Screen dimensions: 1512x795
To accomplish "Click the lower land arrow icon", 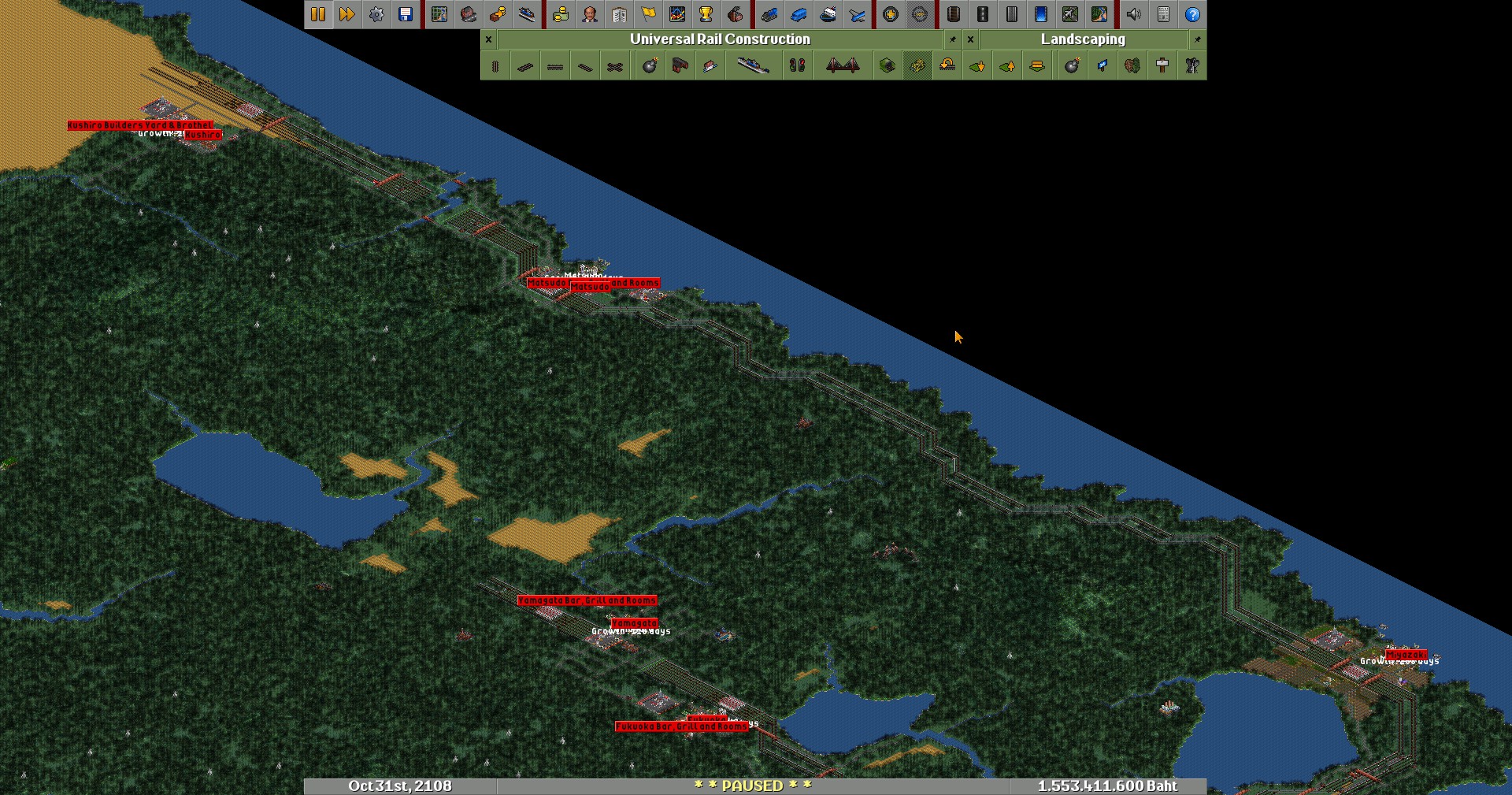I will [977, 66].
